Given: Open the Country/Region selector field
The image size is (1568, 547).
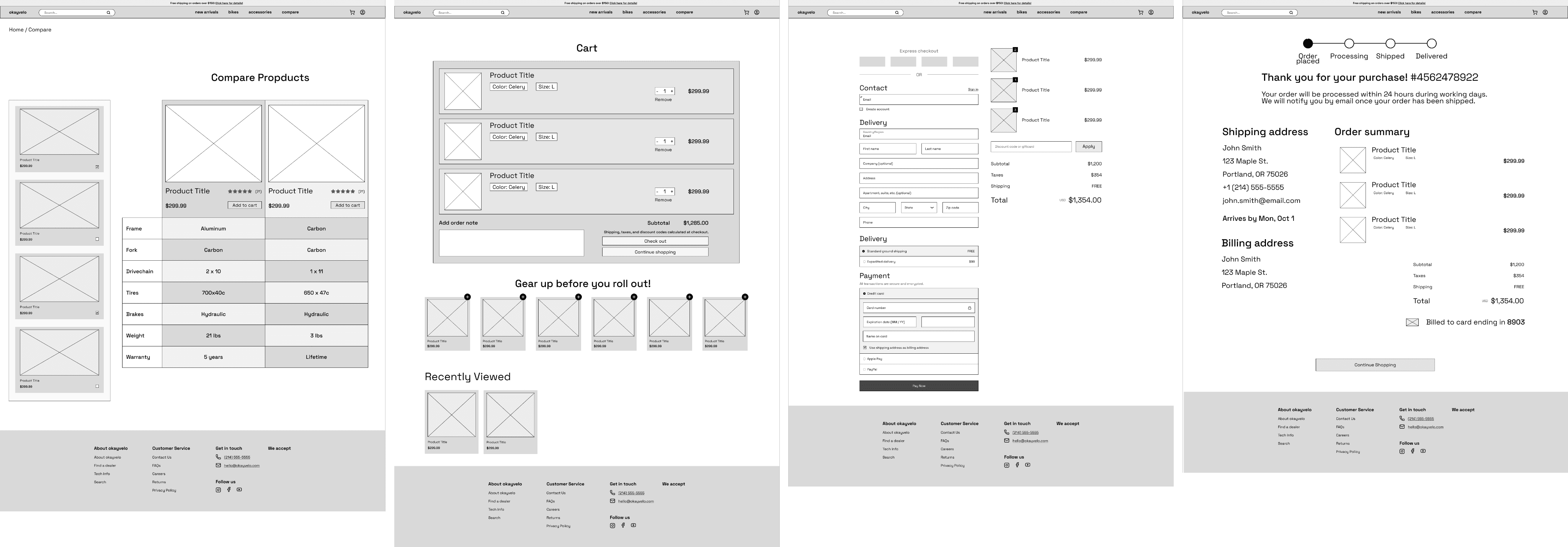Looking at the screenshot, I should [x=918, y=134].
